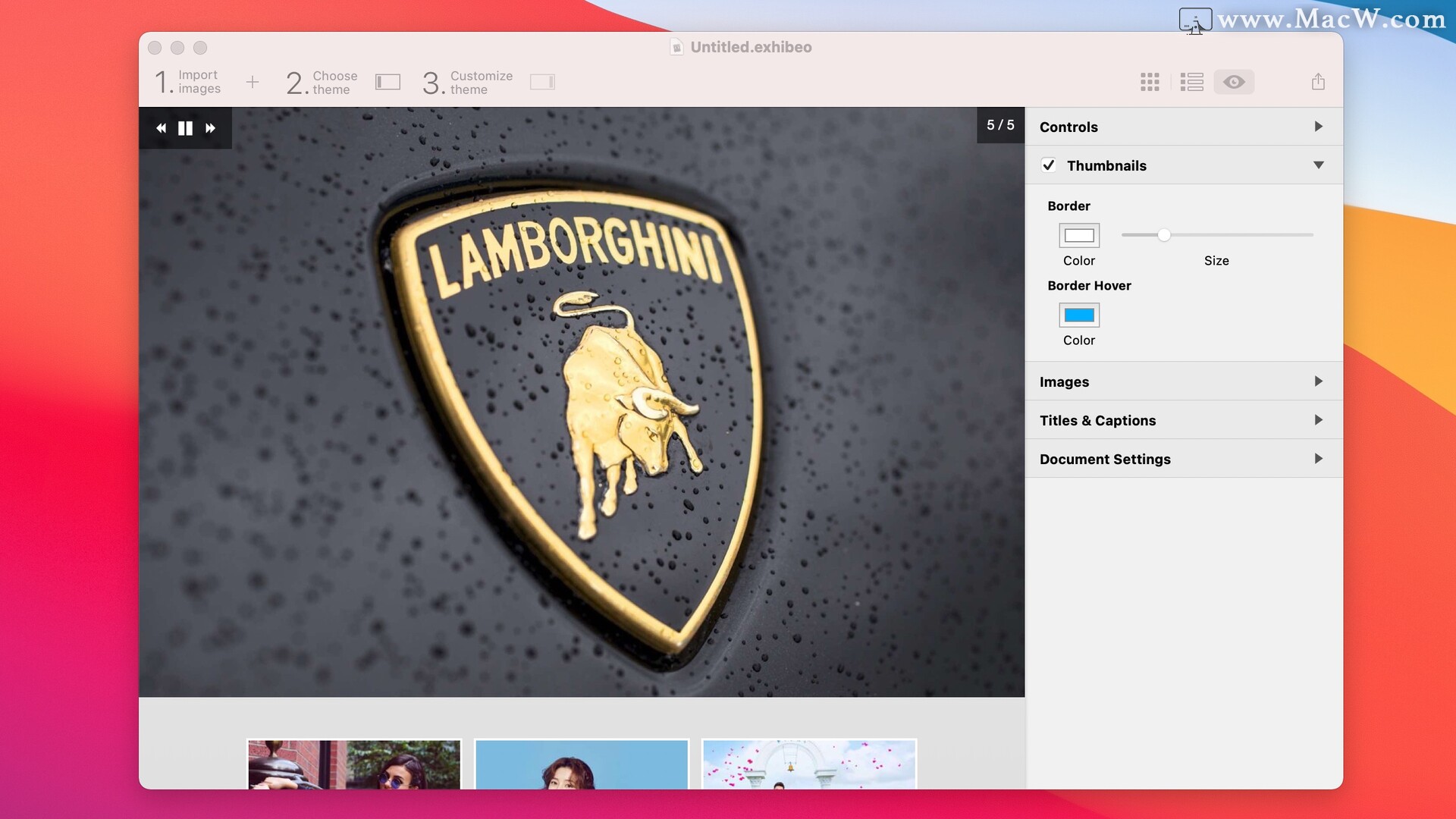Click the Document Settings section title

point(1105,459)
